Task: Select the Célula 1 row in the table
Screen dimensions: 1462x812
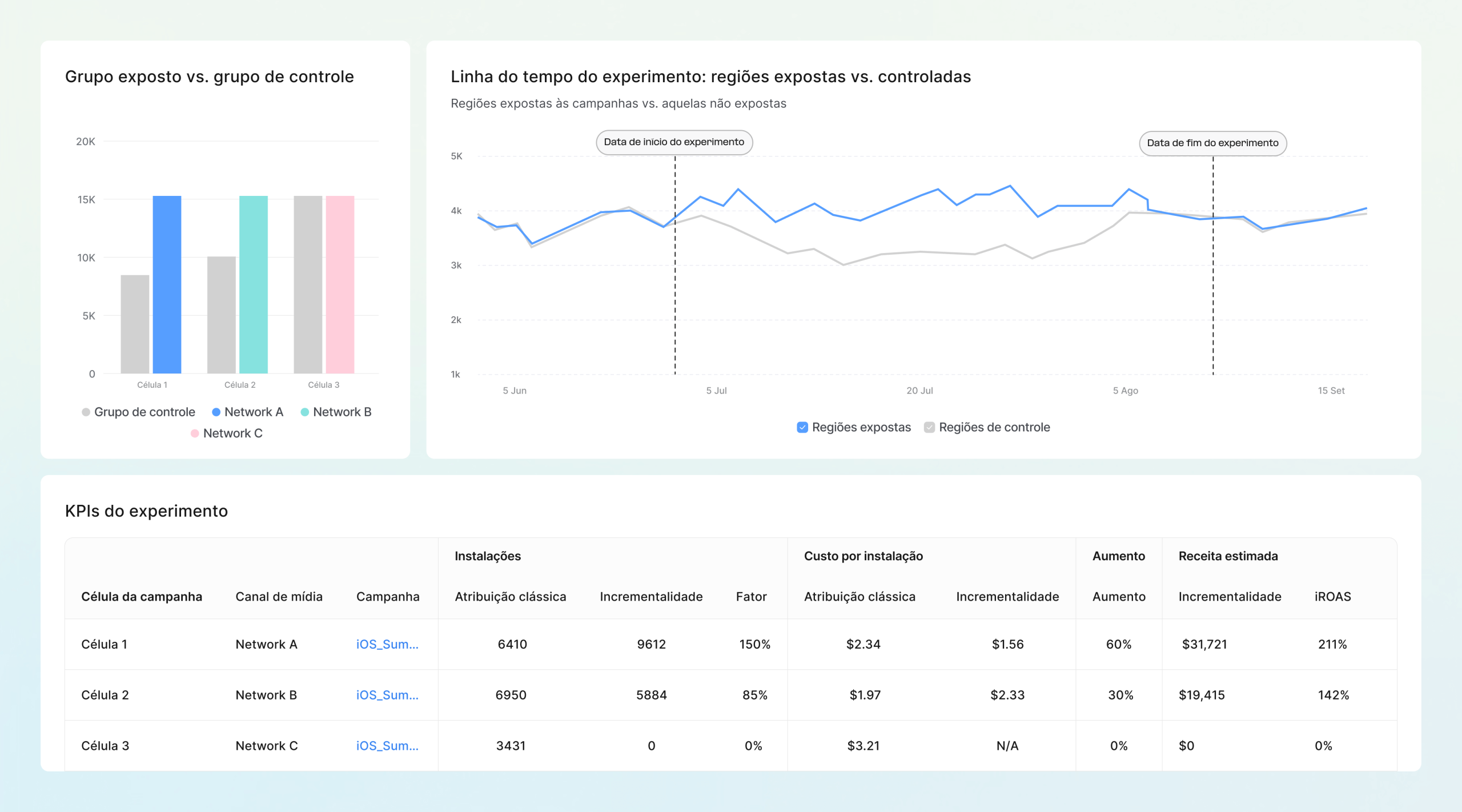Action: click(x=105, y=644)
